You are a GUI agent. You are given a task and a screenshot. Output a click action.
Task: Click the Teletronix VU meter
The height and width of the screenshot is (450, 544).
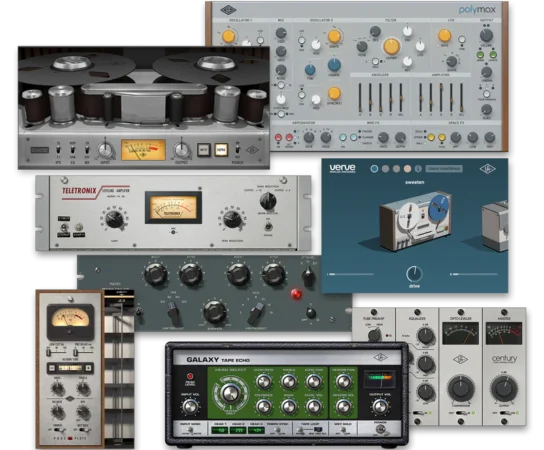tap(173, 207)
